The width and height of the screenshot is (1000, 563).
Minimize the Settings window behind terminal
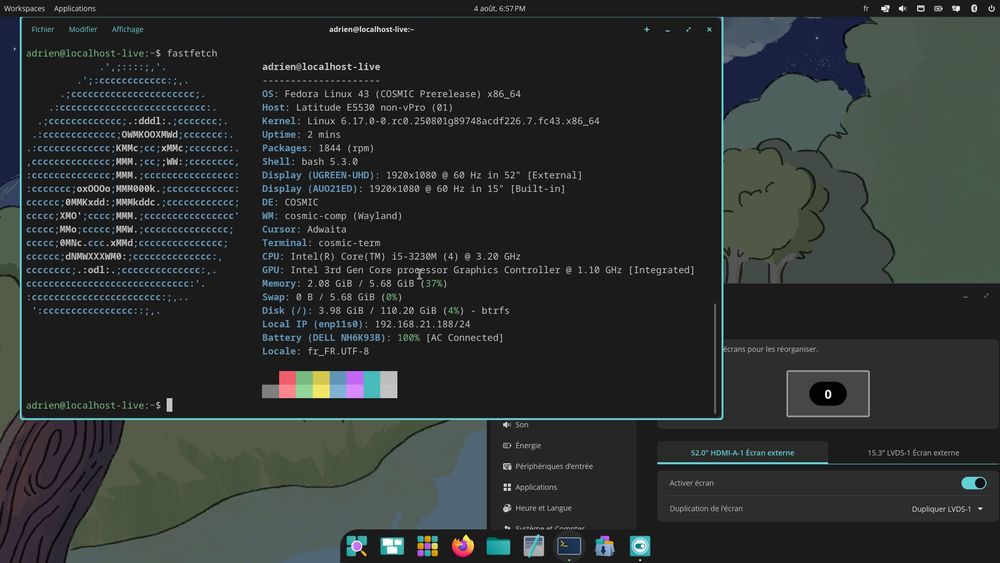(x=966, y=296)
